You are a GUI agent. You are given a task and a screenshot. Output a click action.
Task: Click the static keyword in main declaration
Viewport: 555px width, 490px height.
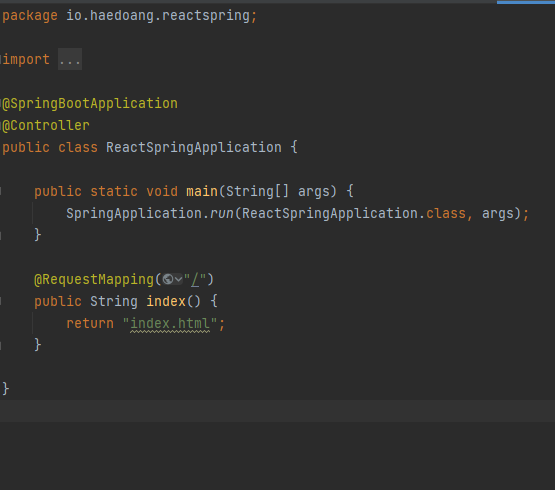point(114,192)
